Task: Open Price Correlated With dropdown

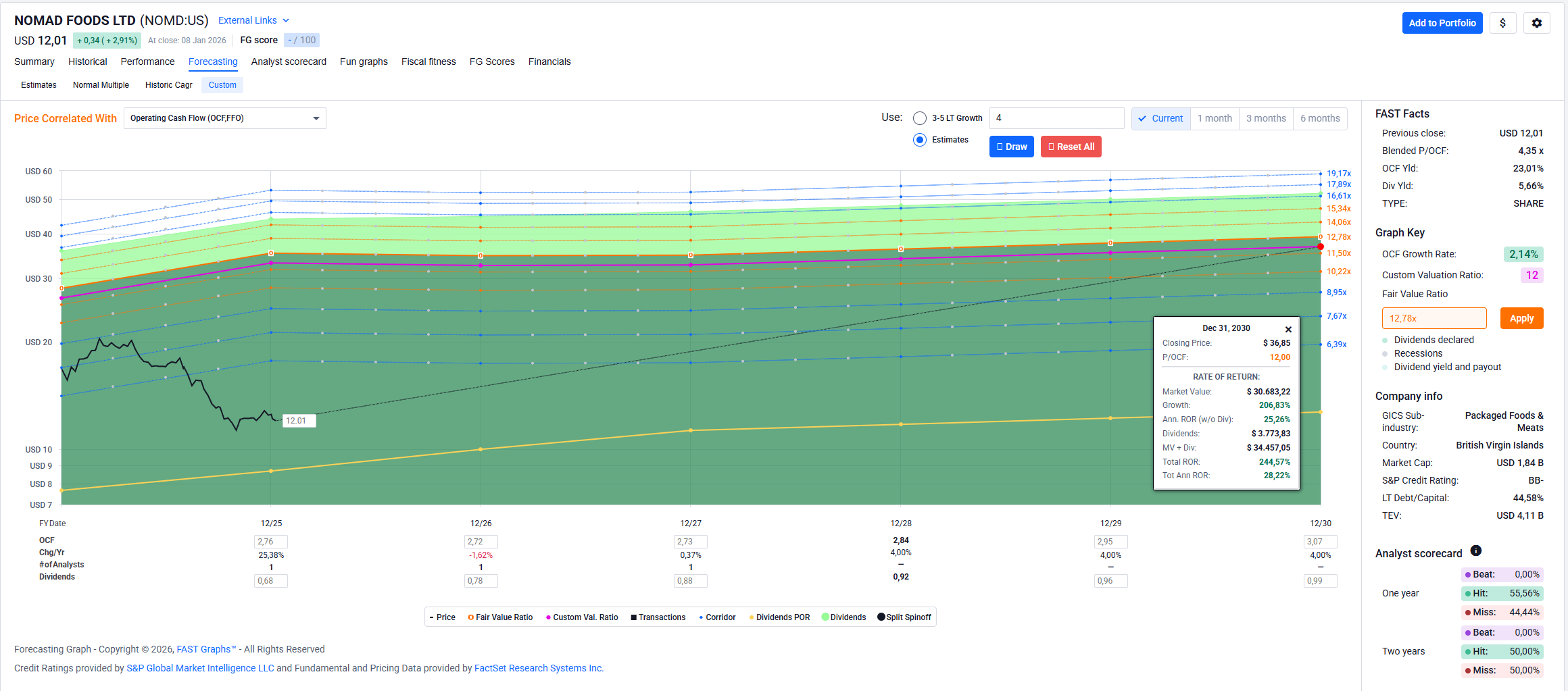Action: coord(224,118)
